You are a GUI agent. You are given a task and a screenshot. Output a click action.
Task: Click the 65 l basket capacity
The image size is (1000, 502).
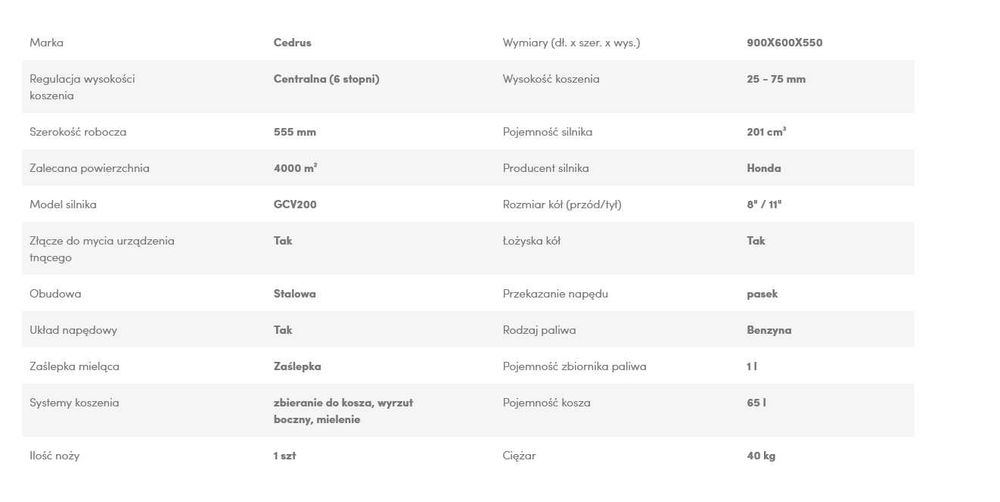[756, 403]
